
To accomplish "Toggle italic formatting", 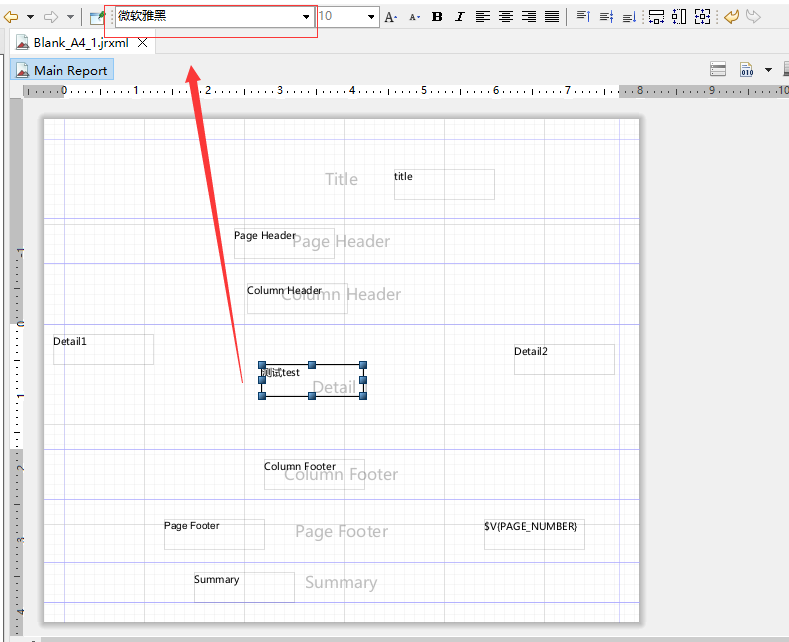I will click(x=459, y=17).
